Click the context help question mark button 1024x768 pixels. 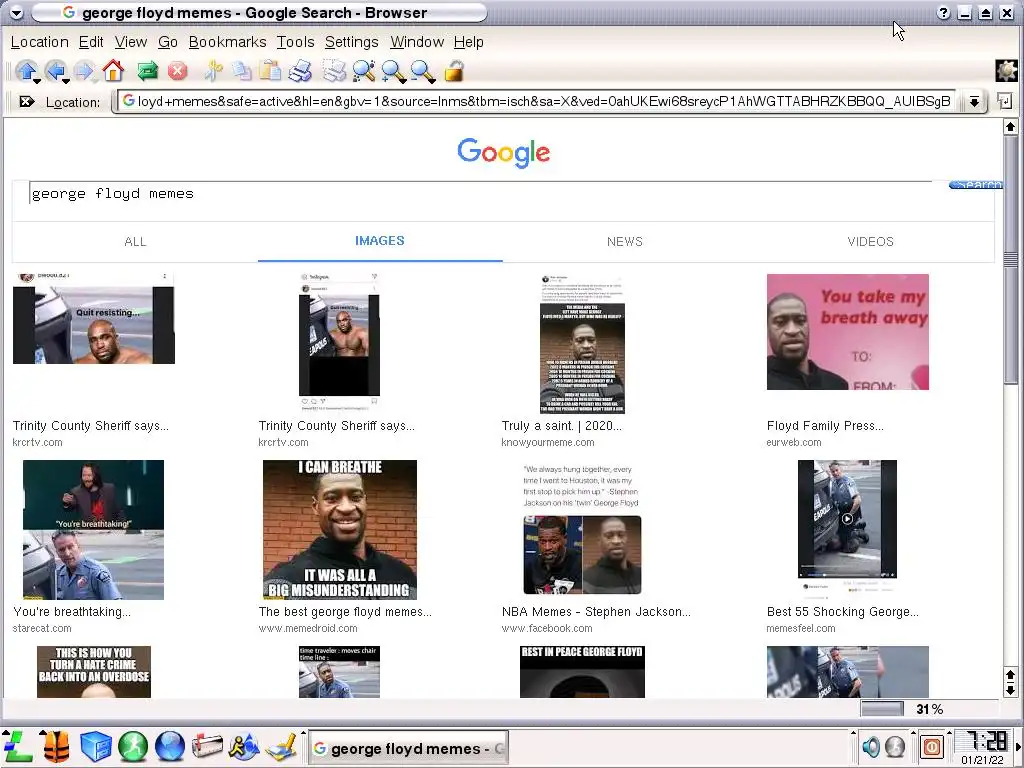943,12
